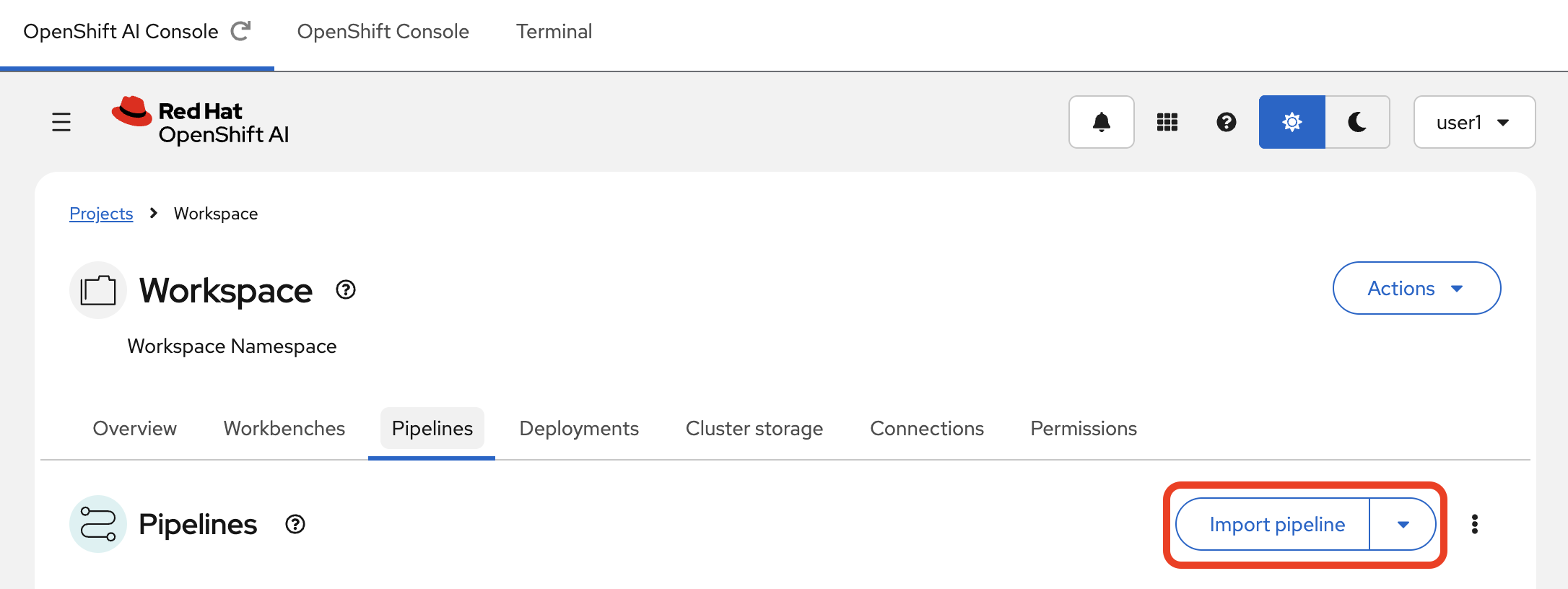Switch to dark theme mode

1357,122
